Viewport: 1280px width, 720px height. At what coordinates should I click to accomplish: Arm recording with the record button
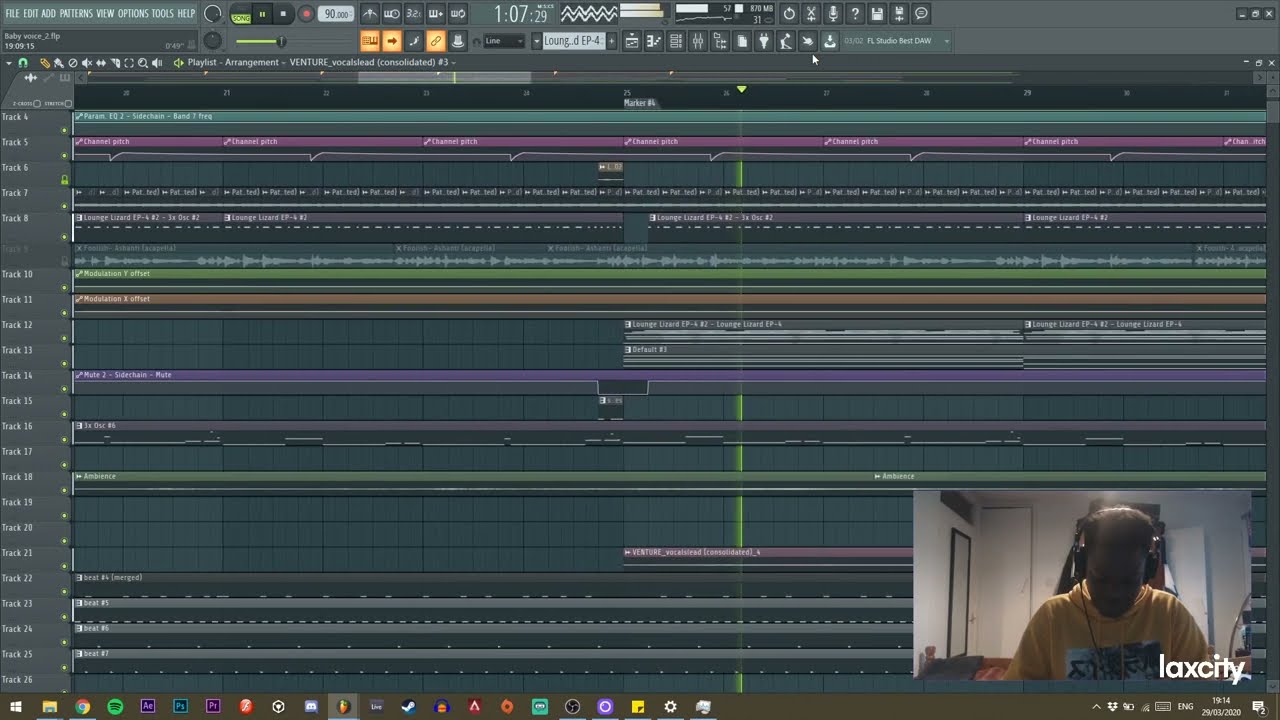306,14
